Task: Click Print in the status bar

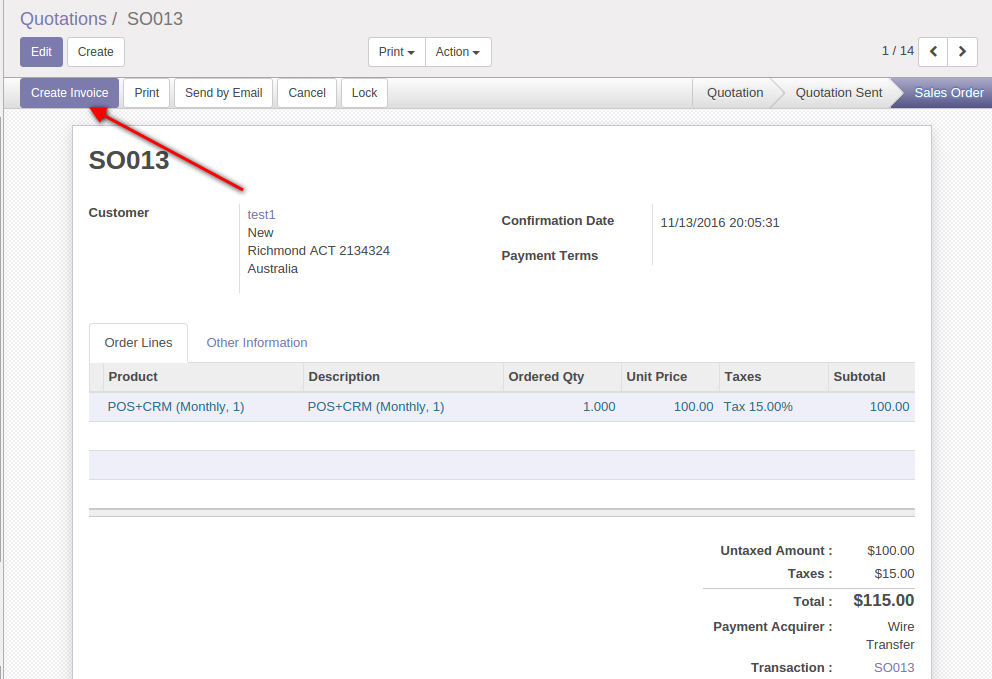Action: 147,93
